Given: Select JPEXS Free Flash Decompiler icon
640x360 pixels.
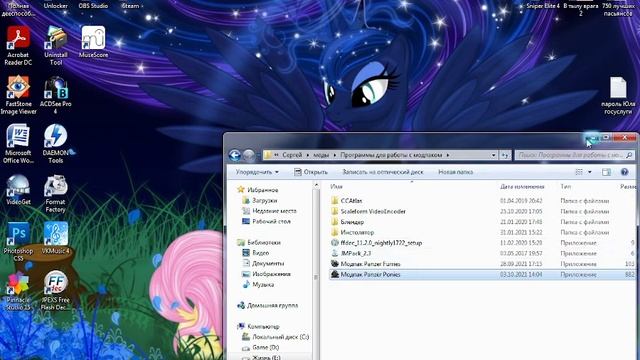Looking at the screenshot, I should [x=56, y=291].
